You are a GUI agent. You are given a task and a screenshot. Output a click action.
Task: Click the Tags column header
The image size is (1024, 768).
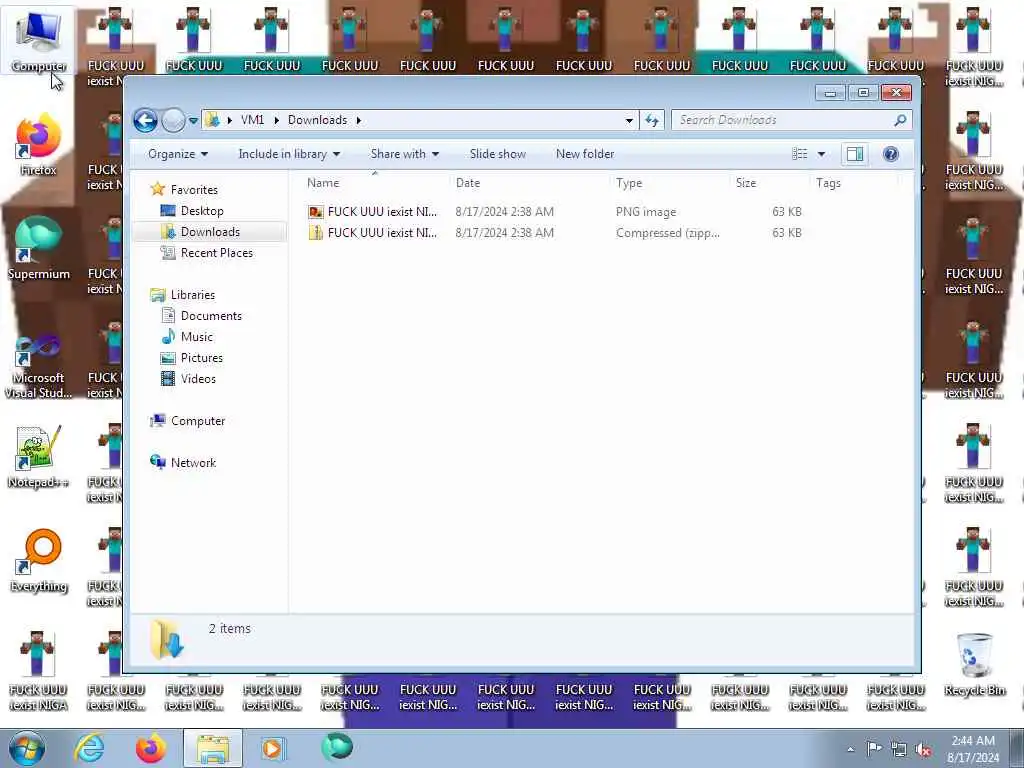(x=828, y=183)
